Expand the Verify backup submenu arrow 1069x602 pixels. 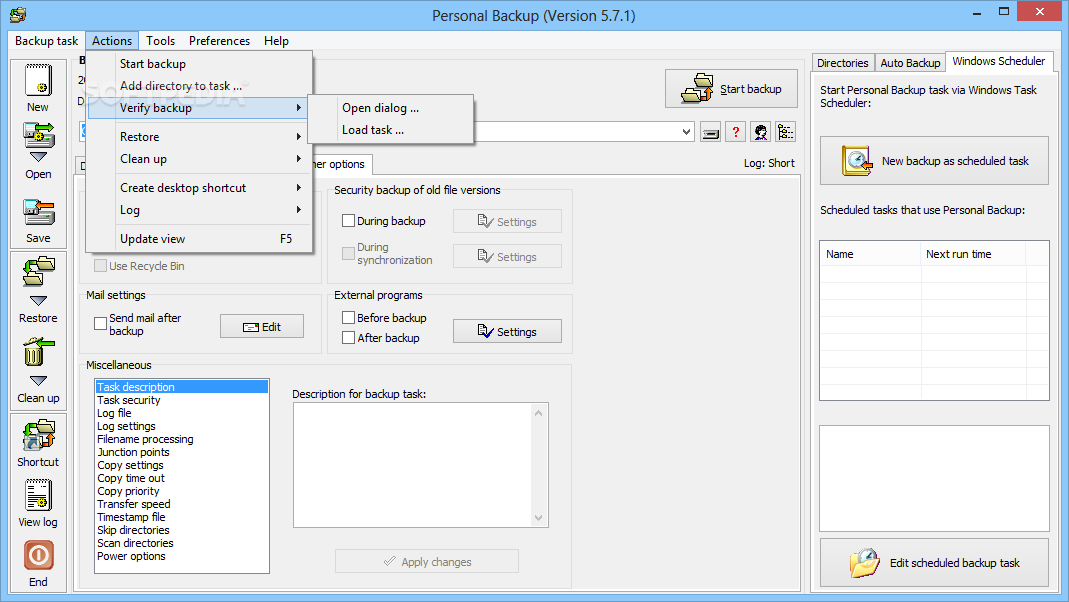point(299,108)
